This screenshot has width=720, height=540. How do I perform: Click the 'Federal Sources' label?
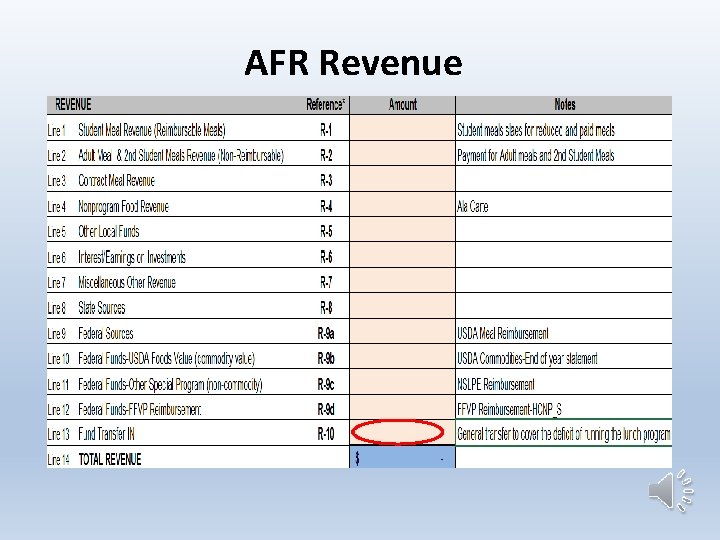coord(106,333)
